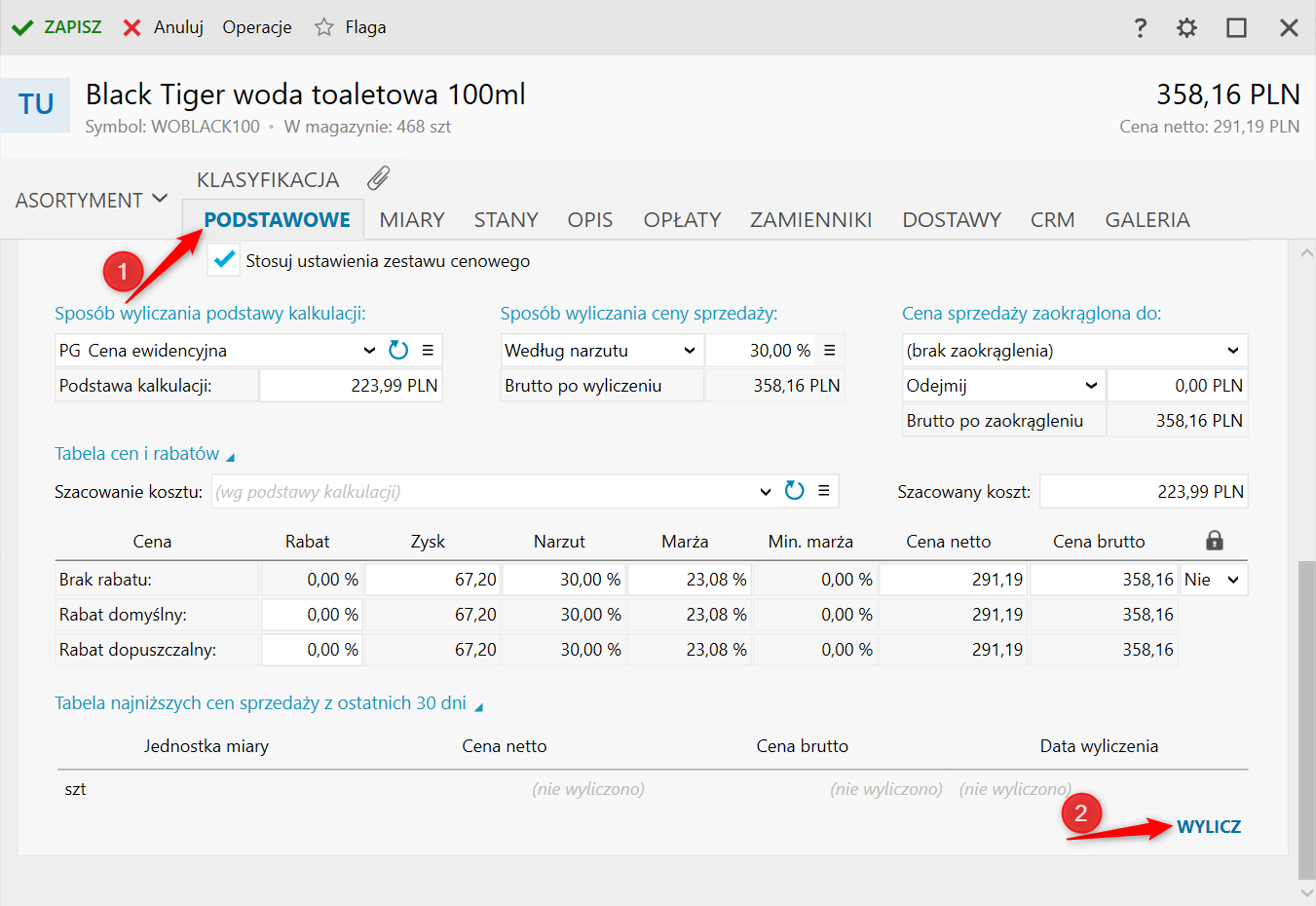Click Cena netto field in Brak rabatu row
This screenshot has height=906, width=1316.
[952, 580]
